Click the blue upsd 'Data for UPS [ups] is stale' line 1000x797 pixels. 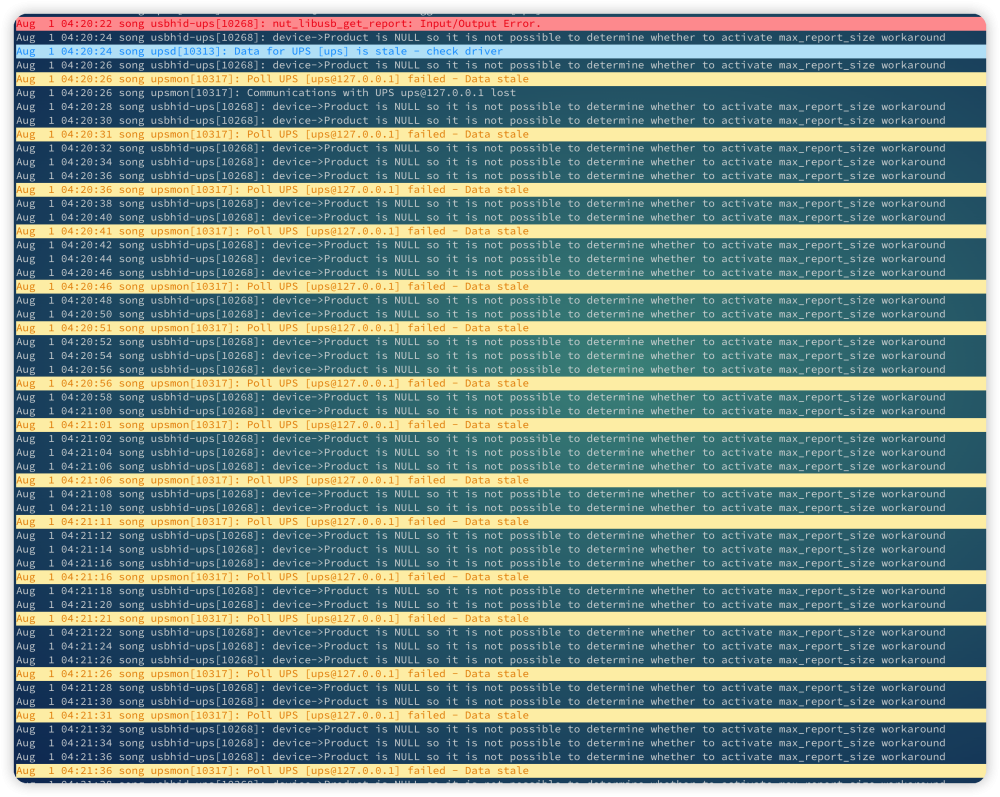tap(500, 52)
